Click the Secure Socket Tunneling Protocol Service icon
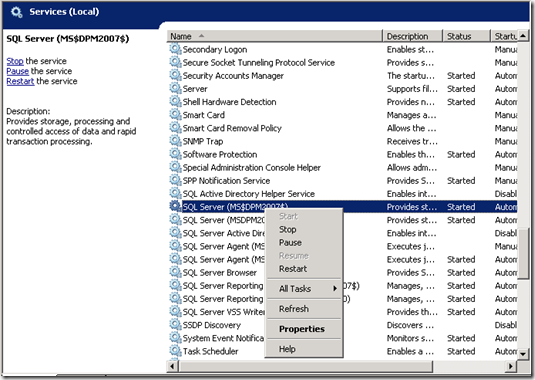 tap(175, 62)
